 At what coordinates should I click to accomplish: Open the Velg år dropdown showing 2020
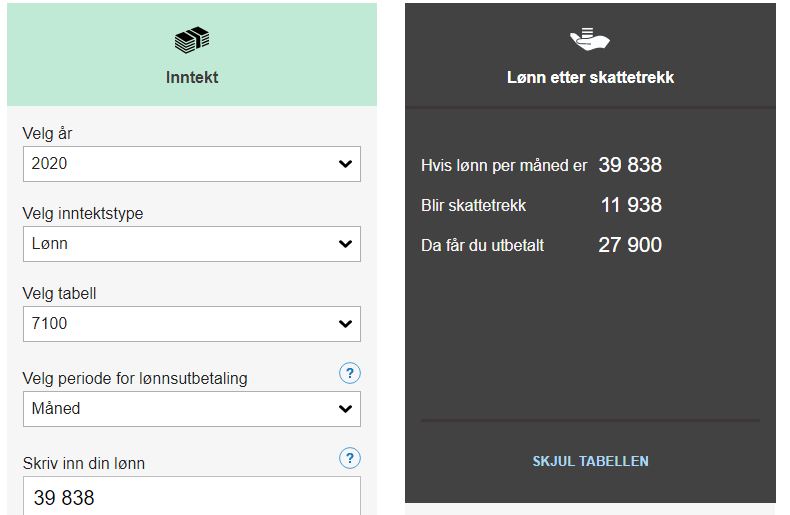point(192,164)
